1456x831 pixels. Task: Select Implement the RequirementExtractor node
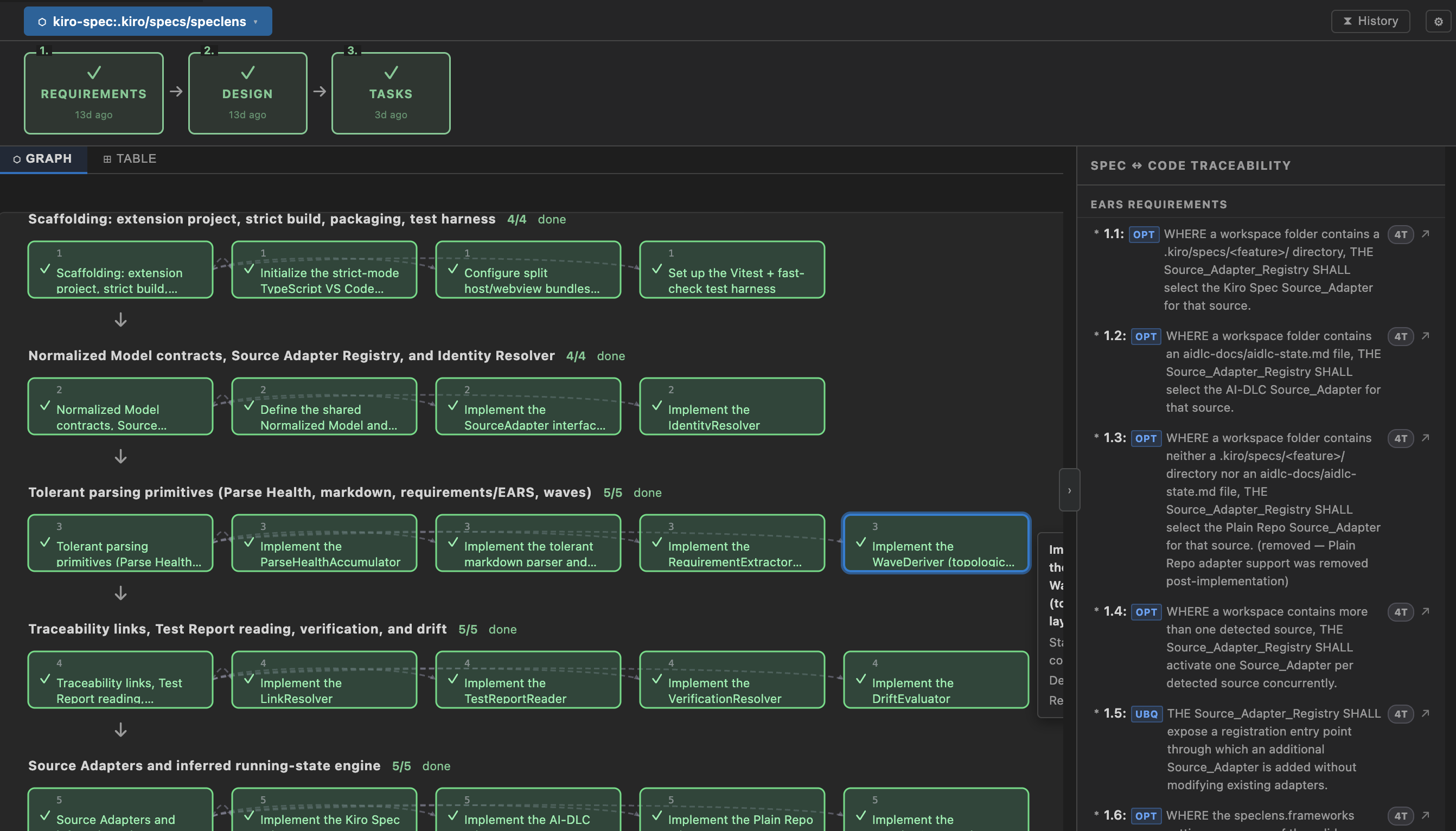(x=732, y=544)
